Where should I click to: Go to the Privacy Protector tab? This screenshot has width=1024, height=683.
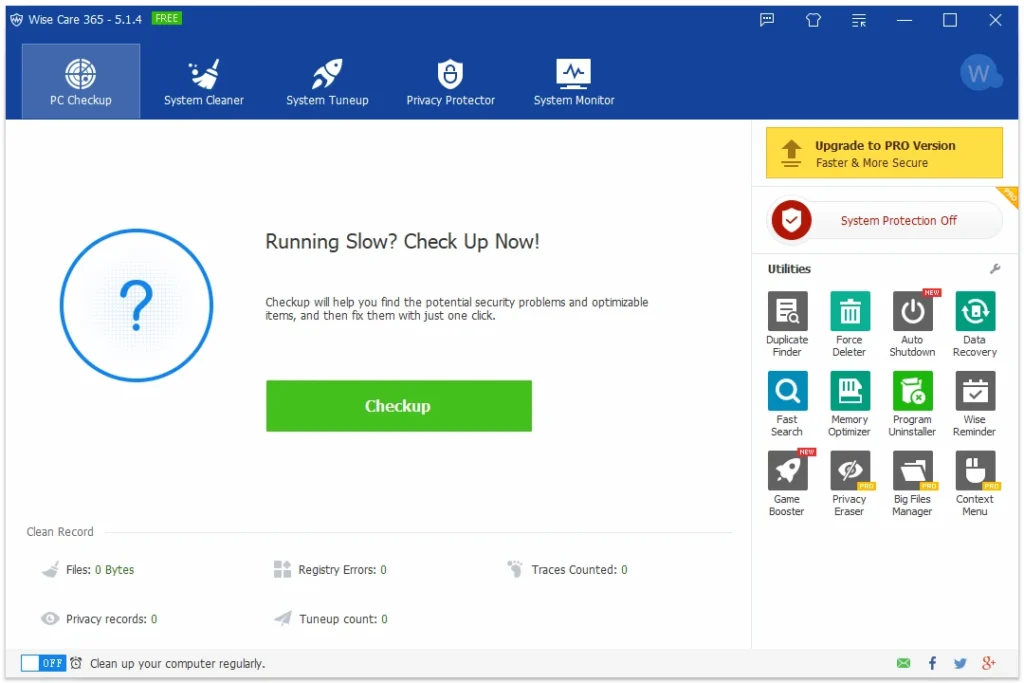(x=450, y=82)
